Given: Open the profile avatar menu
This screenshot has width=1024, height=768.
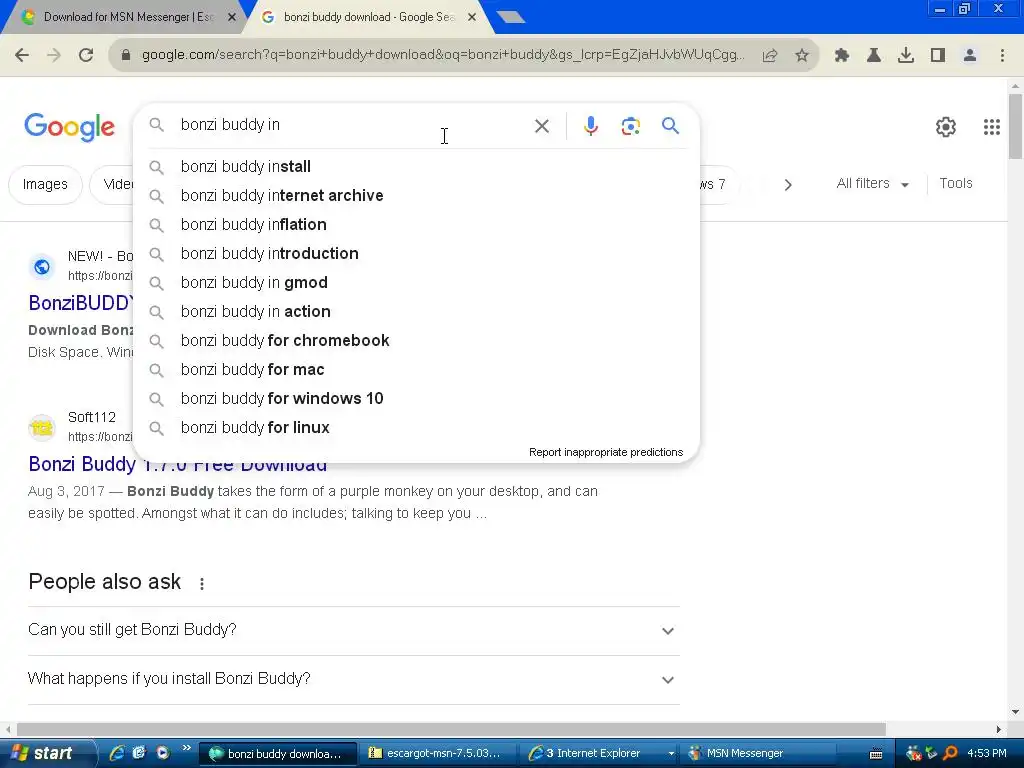Looking at the screenshot, I should (970, 56).
